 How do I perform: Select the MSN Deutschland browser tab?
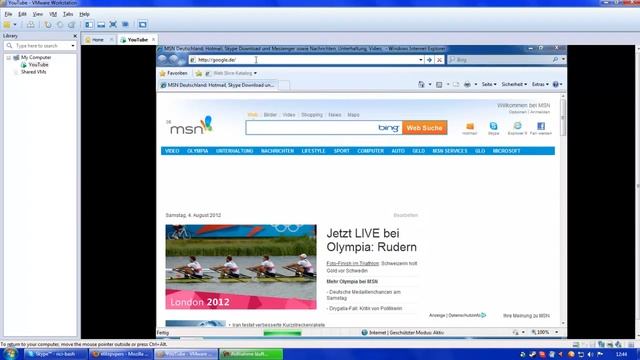tap(219, 85)
